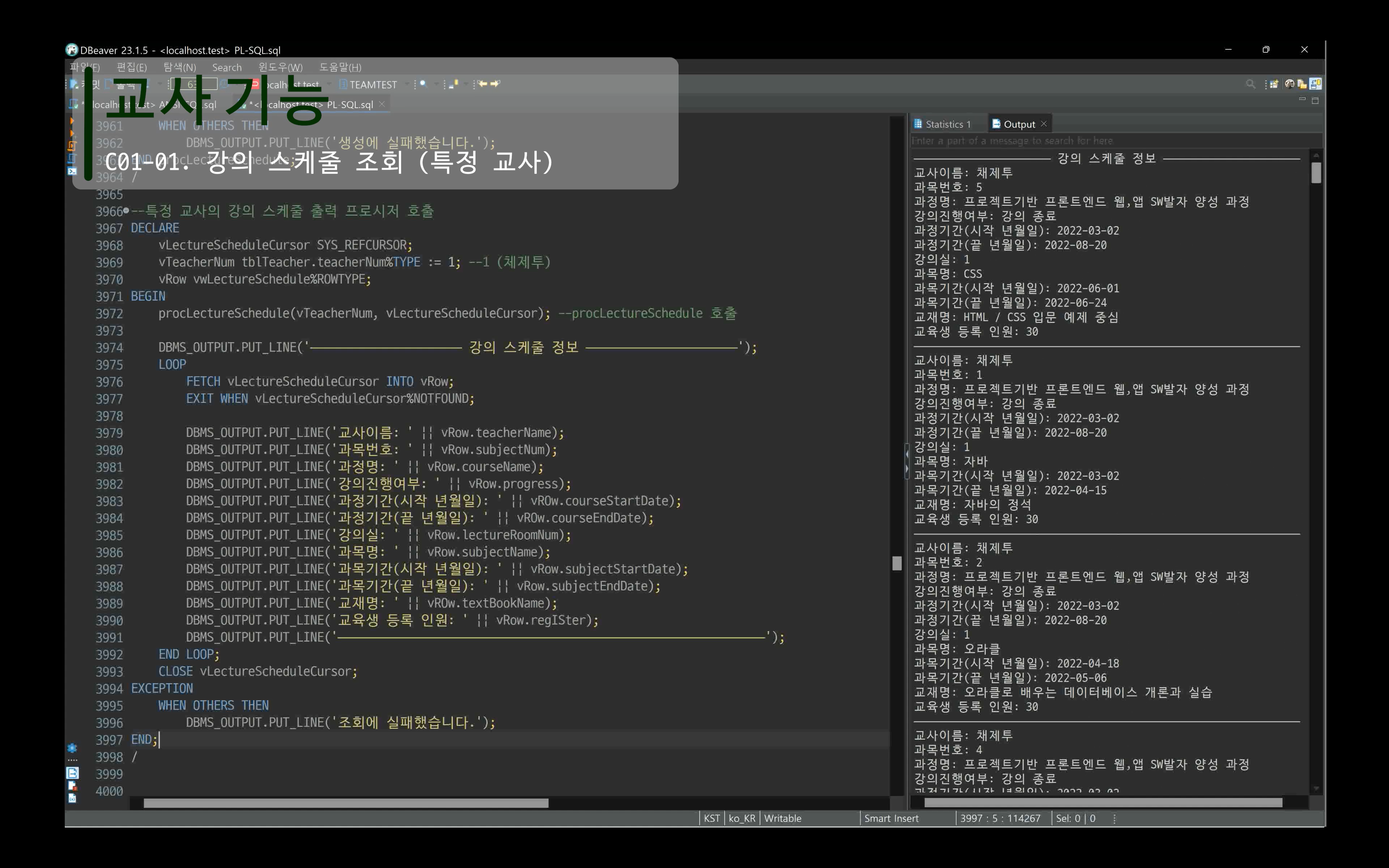Click explain execution plan icon in gutter
The width and height of the screenshot is (1389, 868).
(x=72, y=158)
